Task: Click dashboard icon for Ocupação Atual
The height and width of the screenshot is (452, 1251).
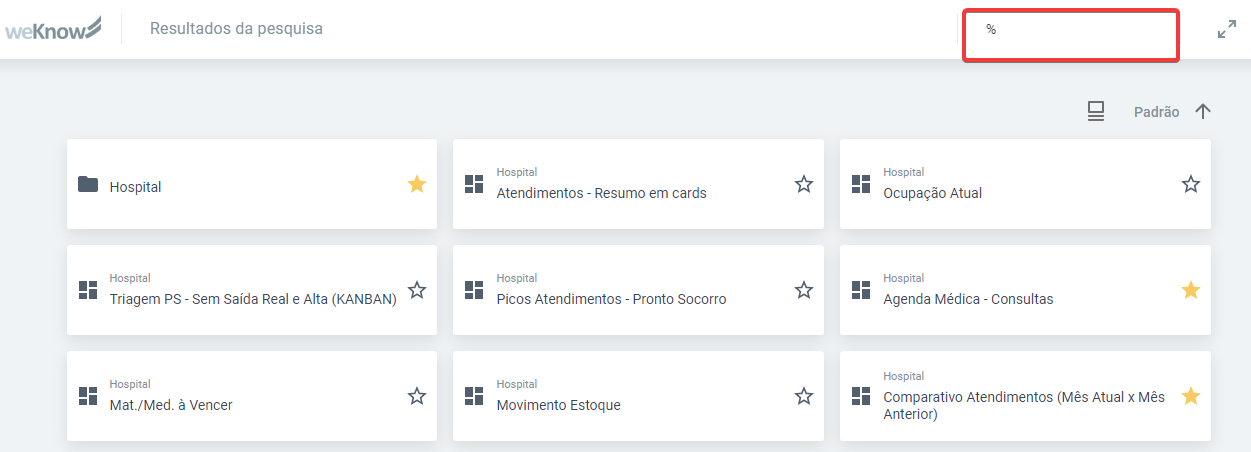Action: pyautogui.click(x=861, y=184)
